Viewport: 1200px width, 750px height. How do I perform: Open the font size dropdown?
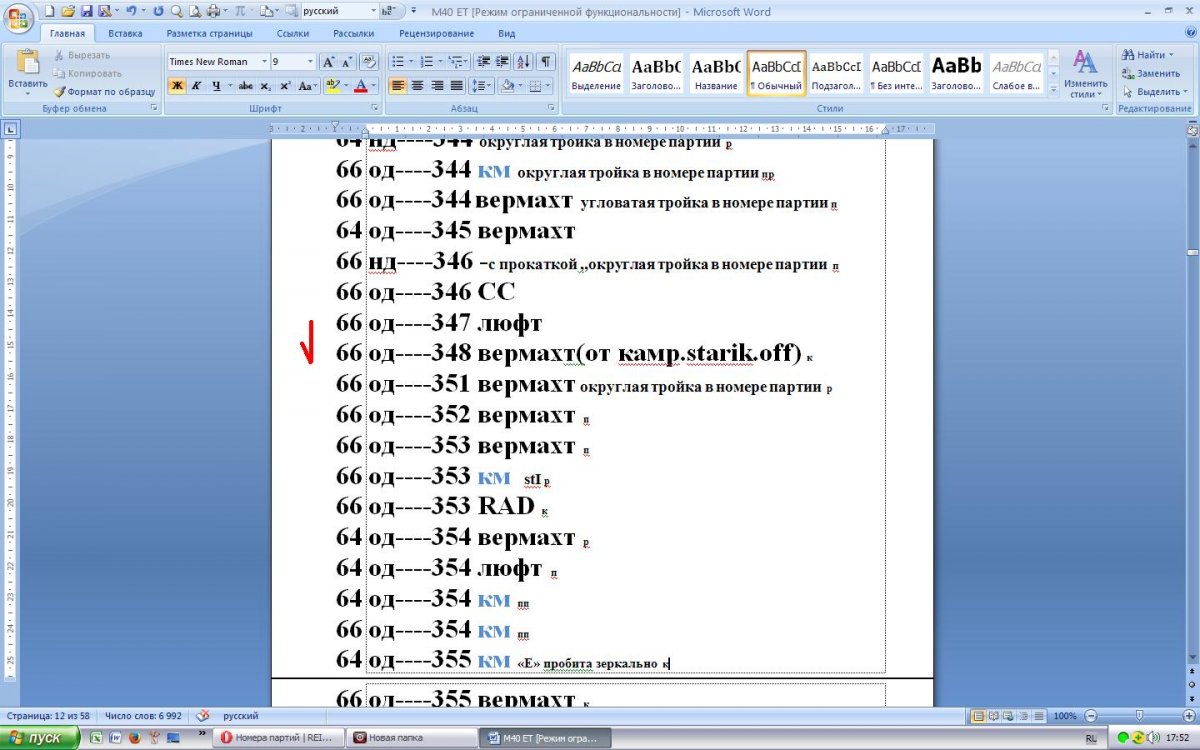coord(310,62)
